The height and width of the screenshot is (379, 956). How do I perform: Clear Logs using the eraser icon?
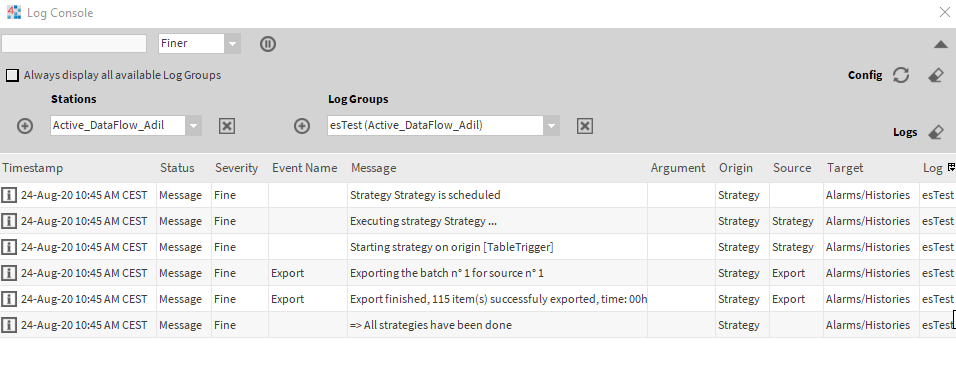pos(936,132)
